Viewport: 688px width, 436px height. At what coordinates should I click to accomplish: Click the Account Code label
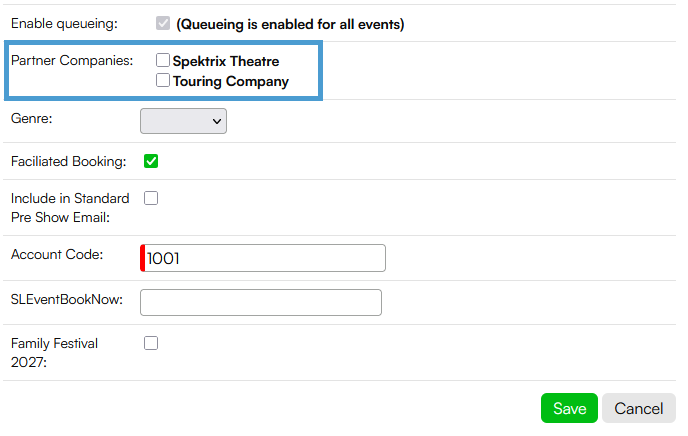point(57,254)
